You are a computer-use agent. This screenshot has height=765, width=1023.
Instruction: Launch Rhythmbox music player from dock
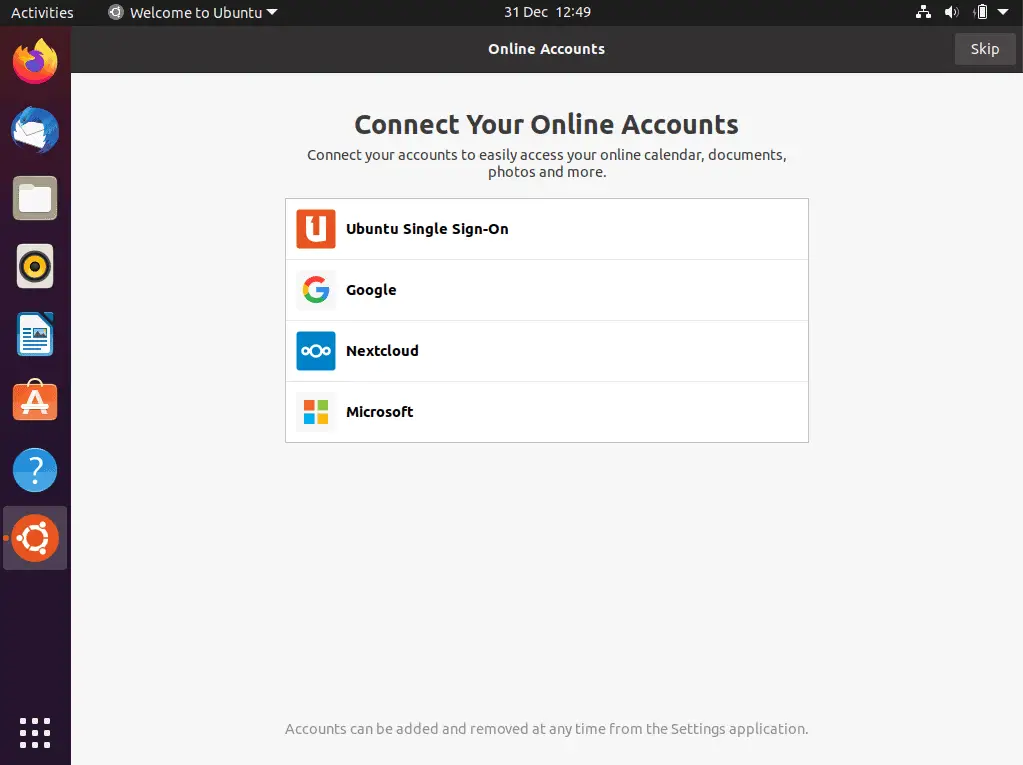click(x=35, y=266)
